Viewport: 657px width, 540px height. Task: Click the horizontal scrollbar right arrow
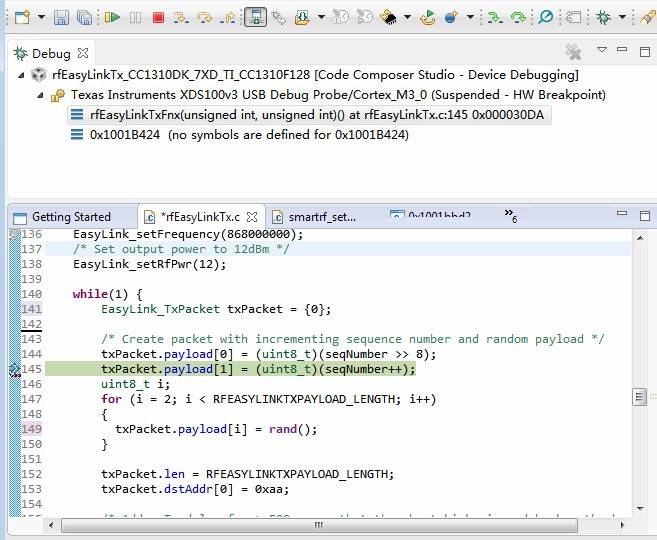622,525
